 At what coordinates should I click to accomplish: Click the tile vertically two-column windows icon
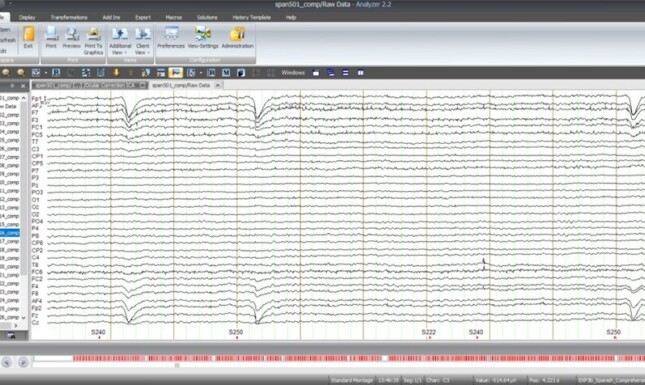pyautogui.click(x=360, y=73)
